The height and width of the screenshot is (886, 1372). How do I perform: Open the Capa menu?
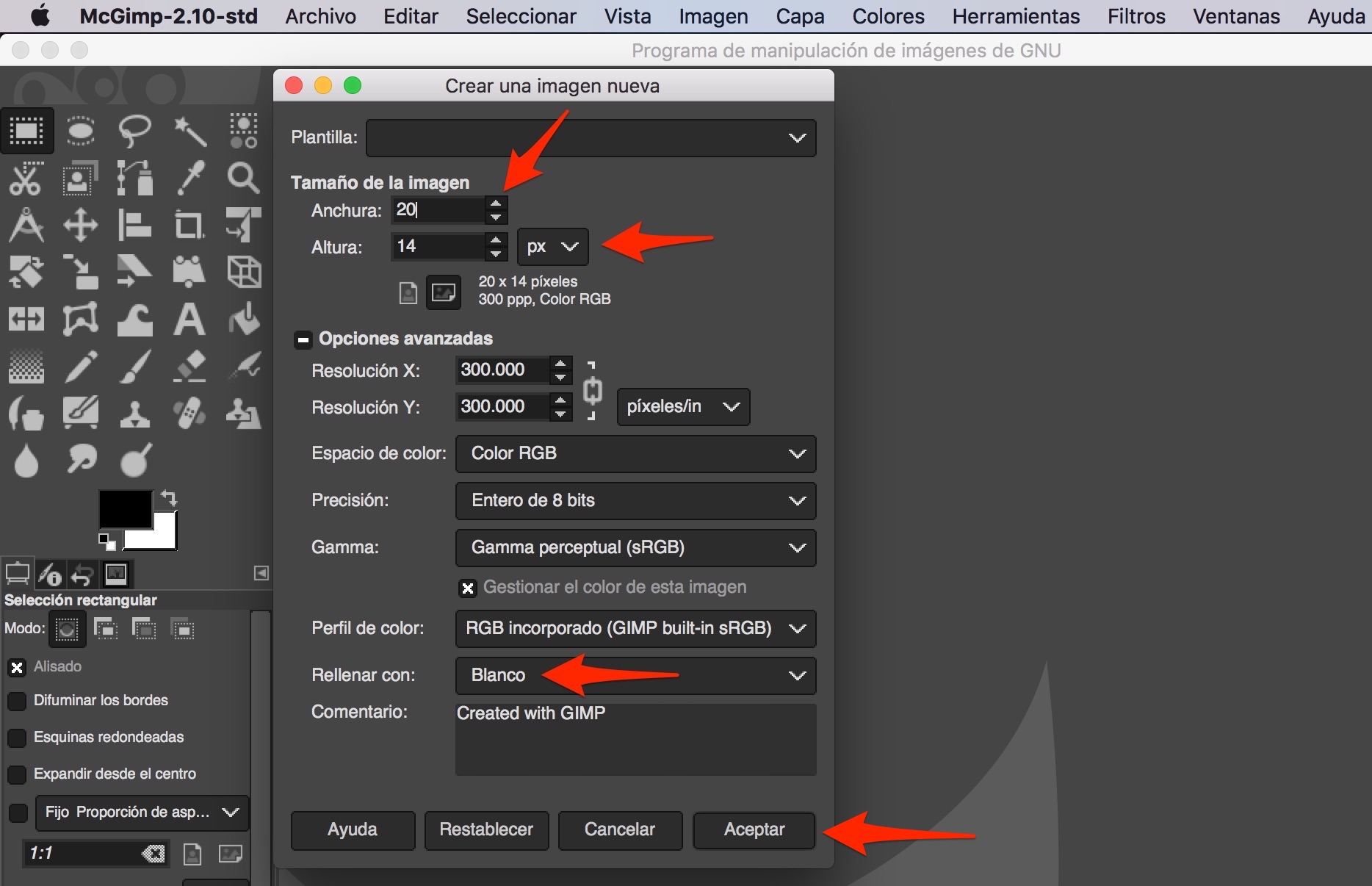[x=800, y=16]
